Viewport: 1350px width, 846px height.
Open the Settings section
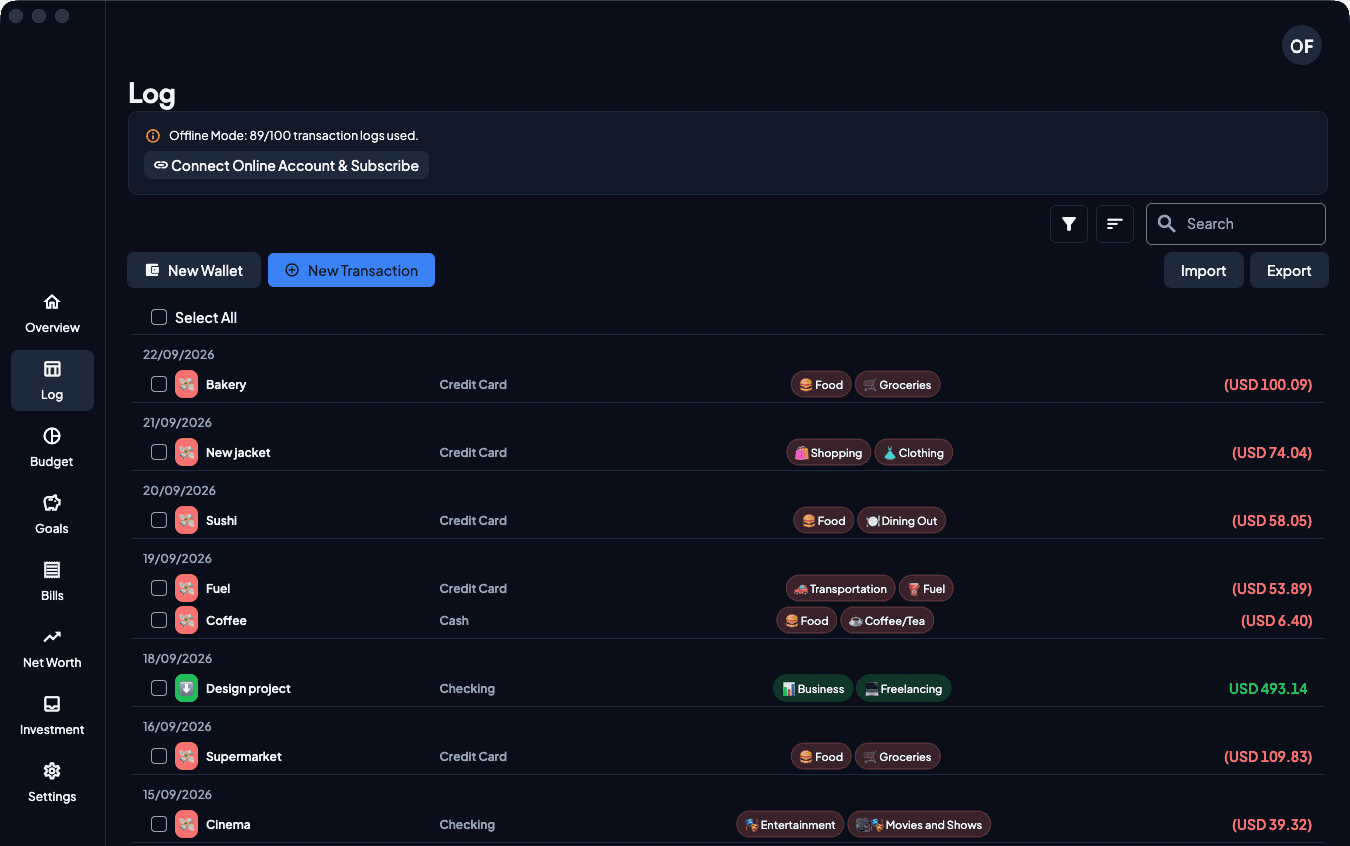(x=52, y=783)
